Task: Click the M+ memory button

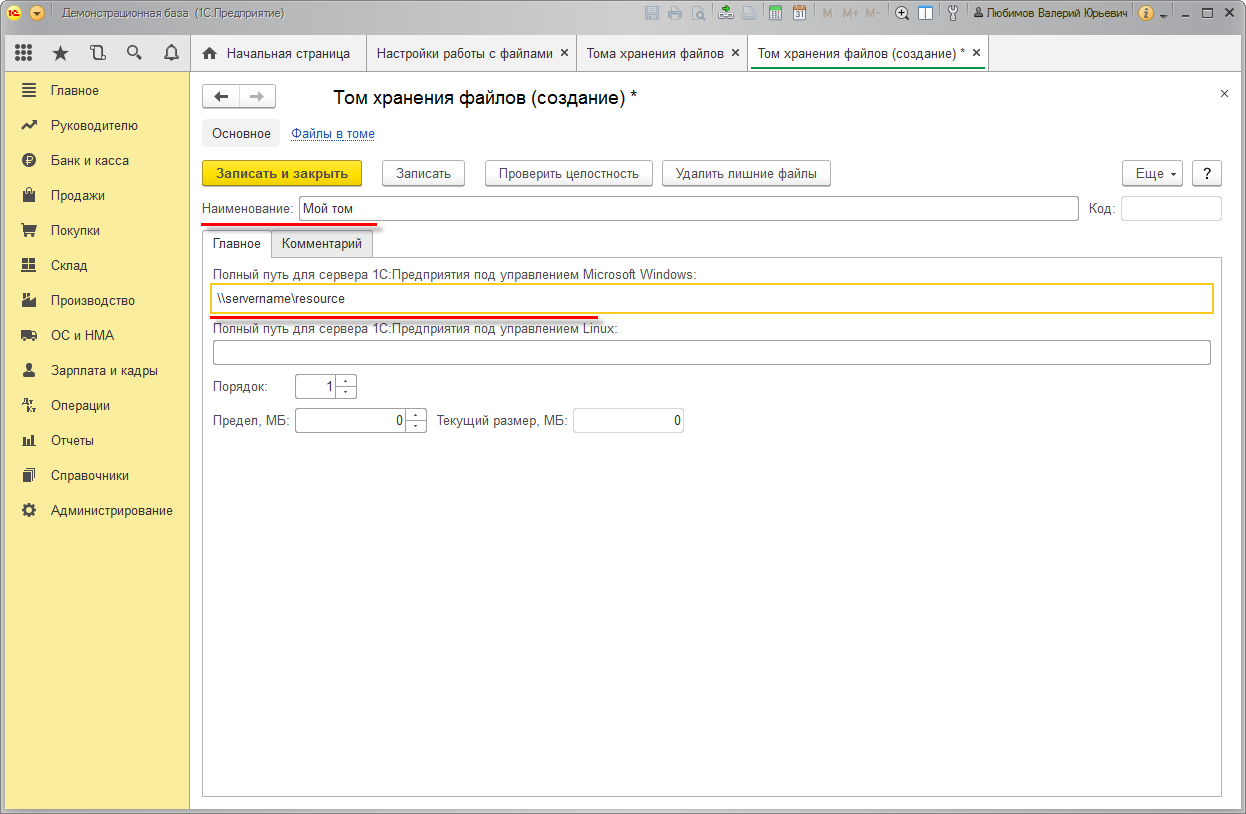Action: (x=850, y=13)
